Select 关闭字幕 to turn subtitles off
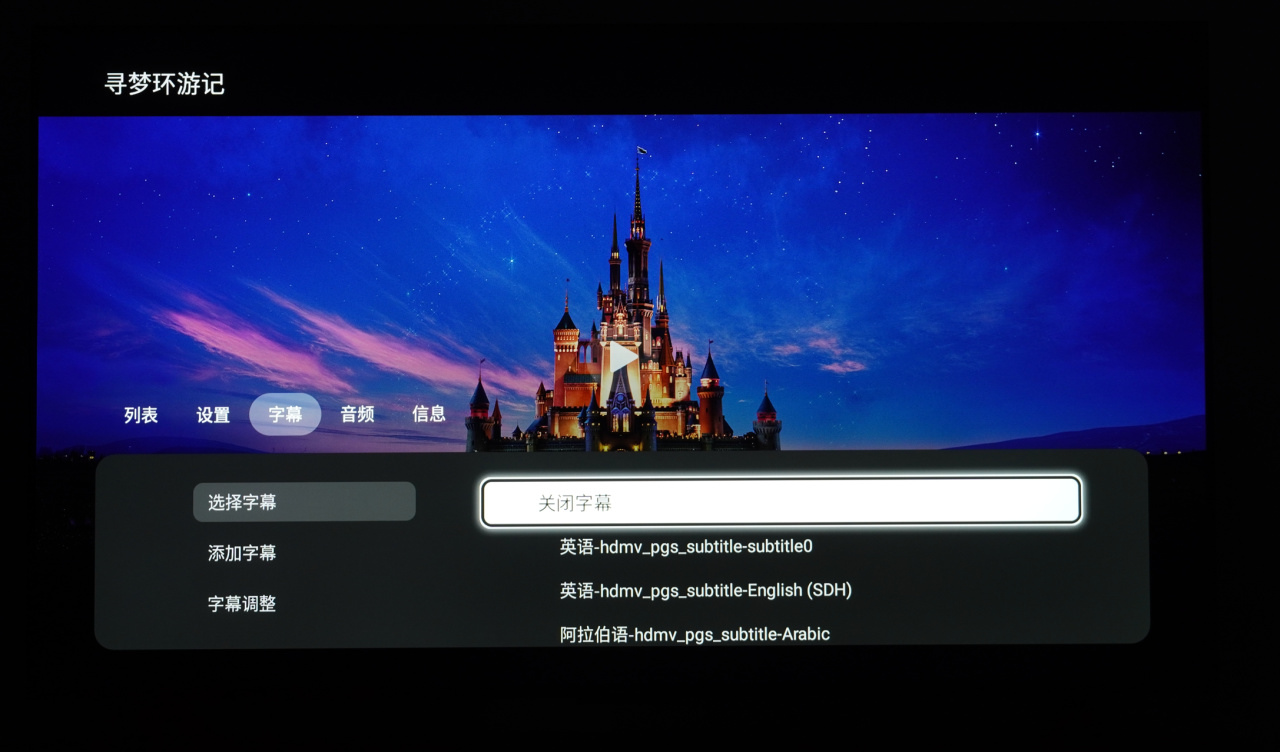The image size is (1280, 752). tap(781, 502)
